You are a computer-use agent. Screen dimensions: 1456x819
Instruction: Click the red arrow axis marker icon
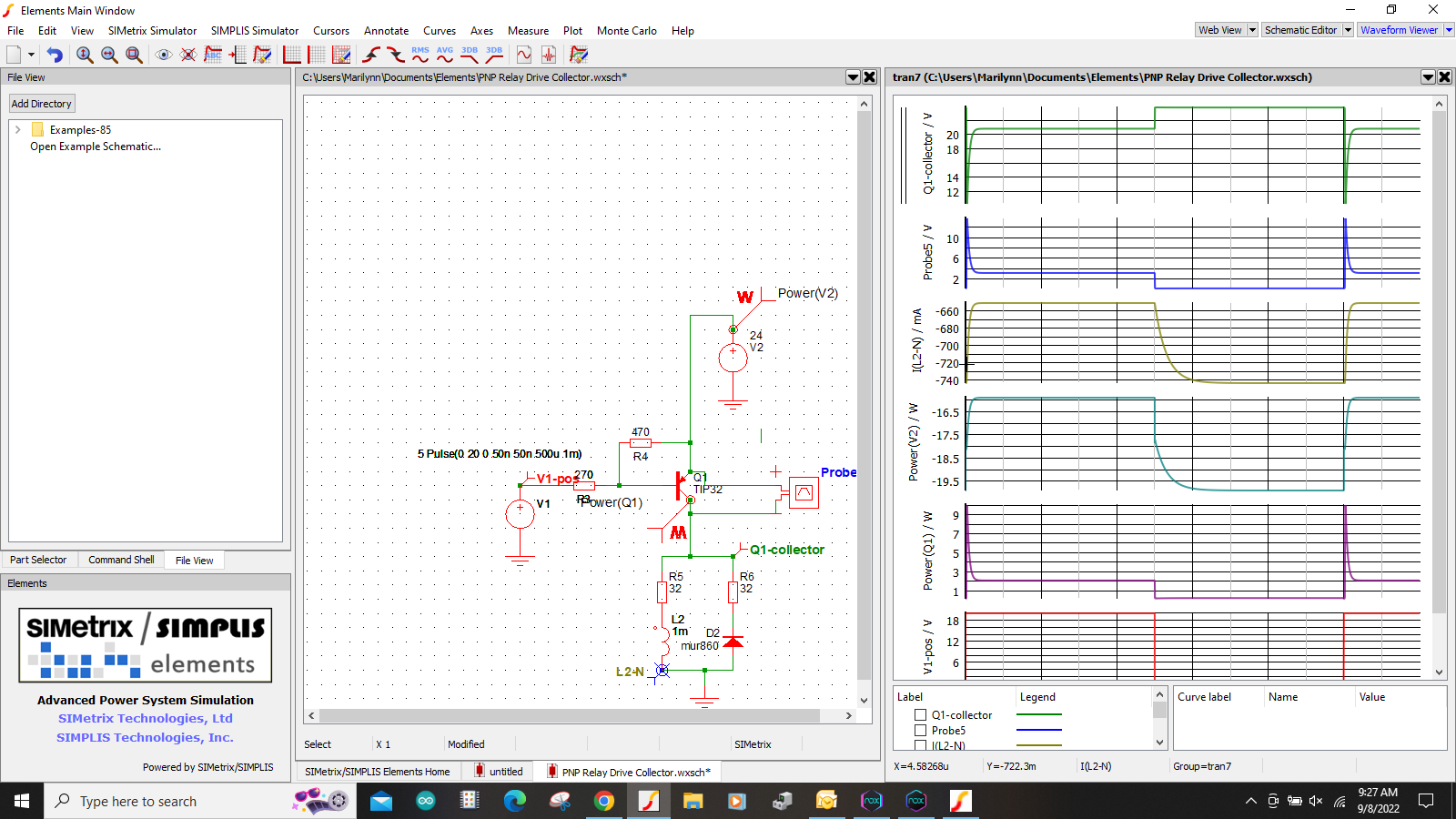tap(238, 55)
